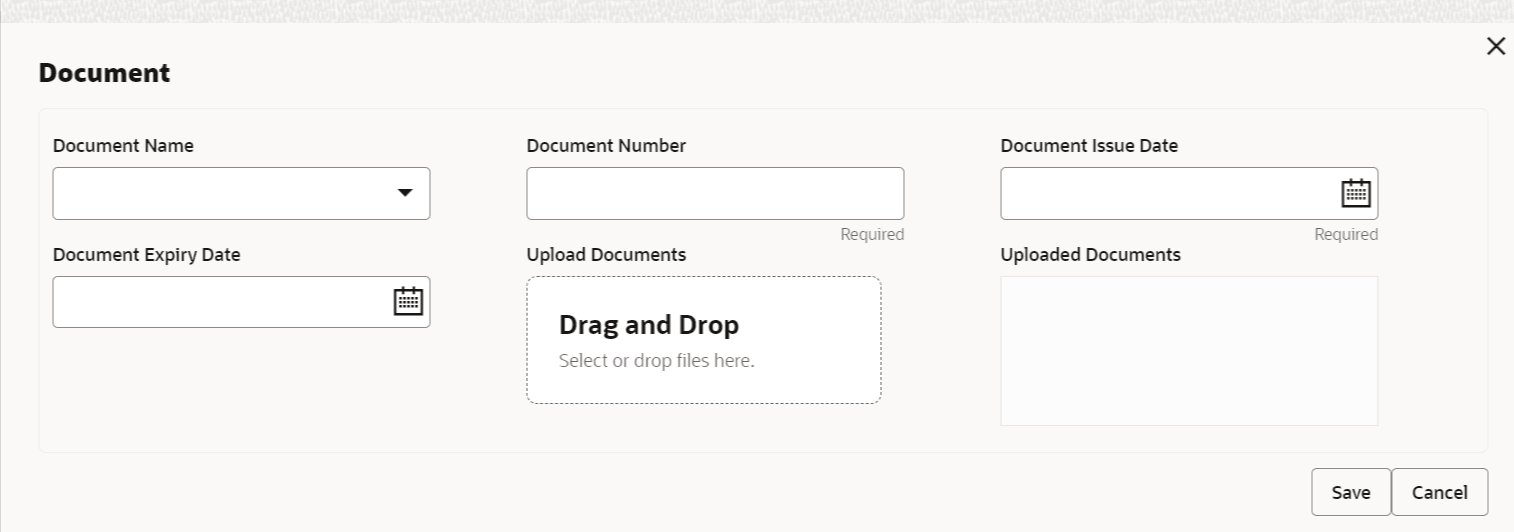Open the Document Issue Date calendar picker

[x=1355, y=193]
